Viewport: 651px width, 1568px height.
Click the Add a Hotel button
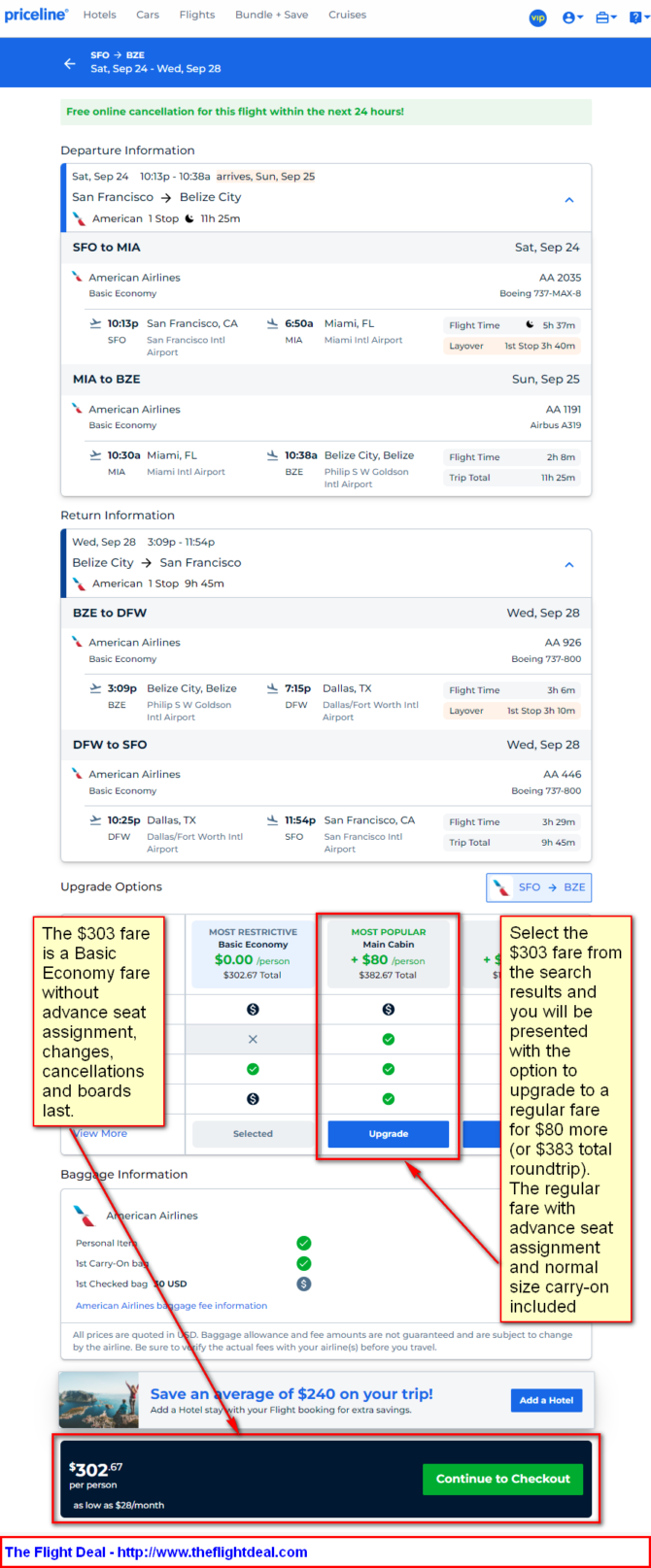tap(547, 1400)
